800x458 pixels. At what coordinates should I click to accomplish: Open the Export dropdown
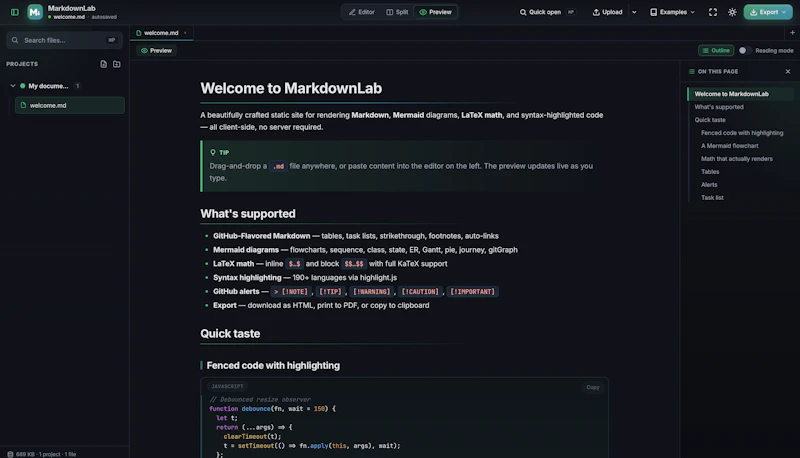(x=768, y=12)
